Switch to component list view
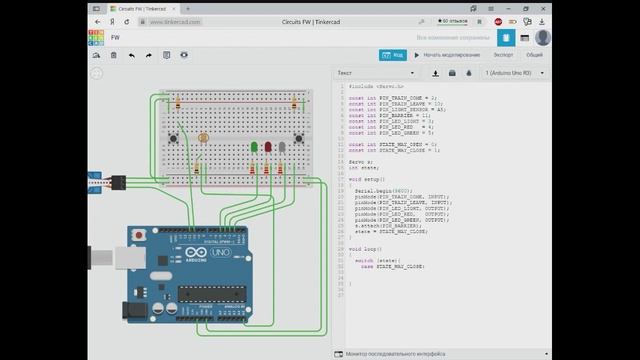 point(524,38)
